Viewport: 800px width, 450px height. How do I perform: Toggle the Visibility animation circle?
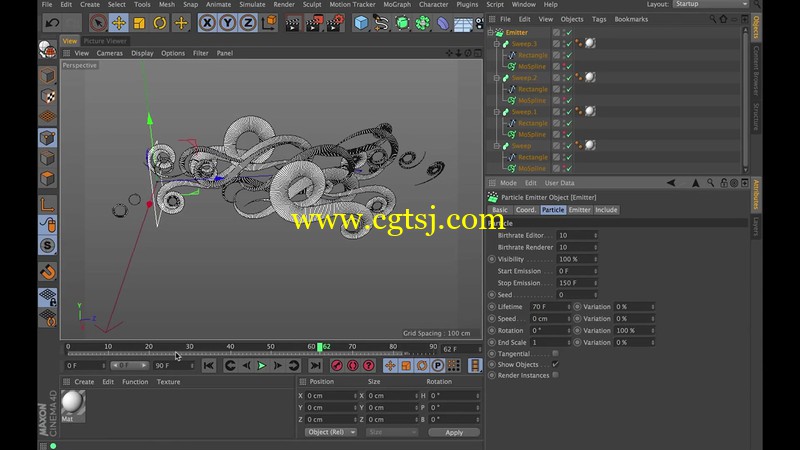[492, 259]
